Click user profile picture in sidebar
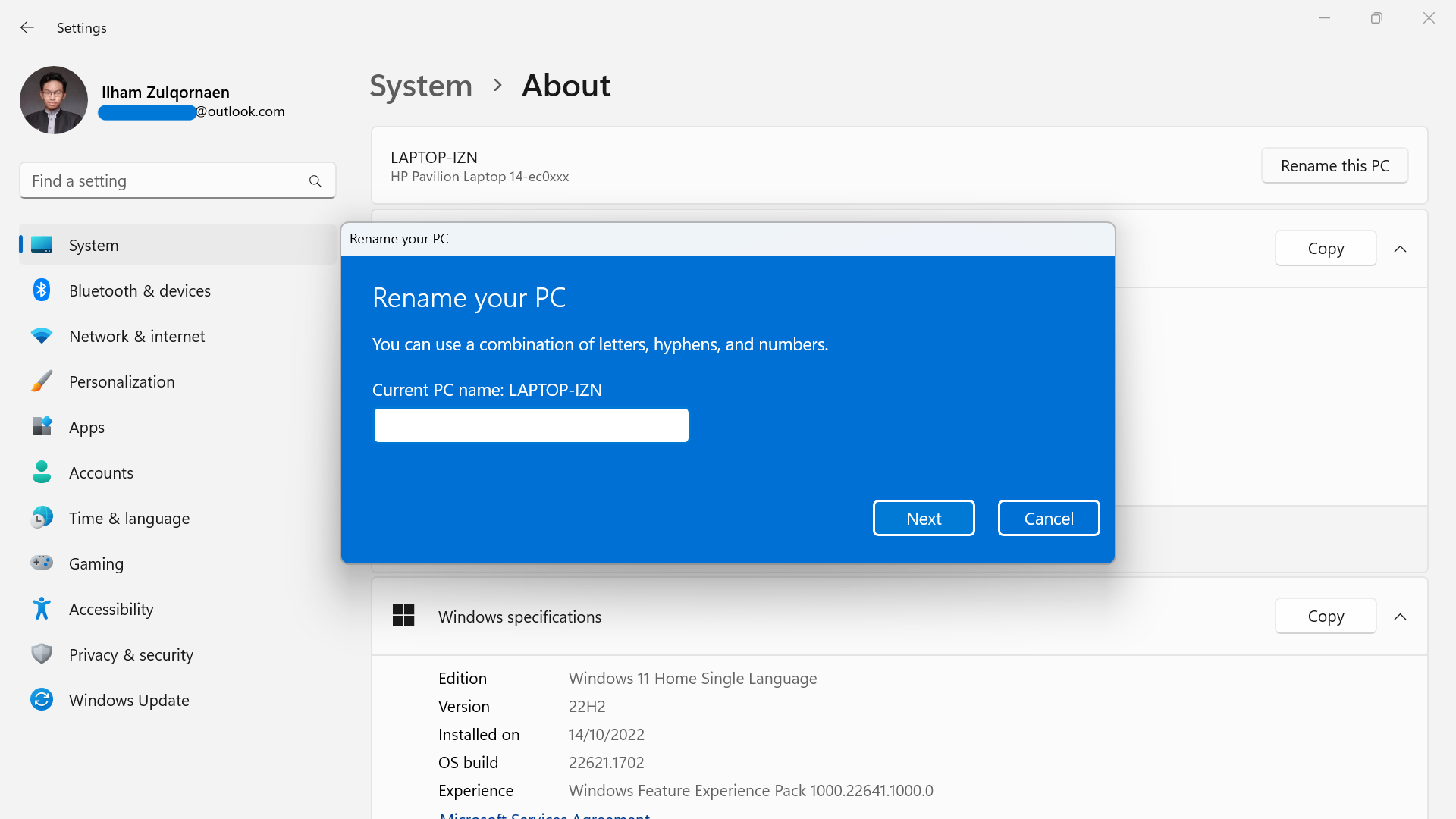The width and height of the screenshot is (1456, 819). tap(52, 100)
